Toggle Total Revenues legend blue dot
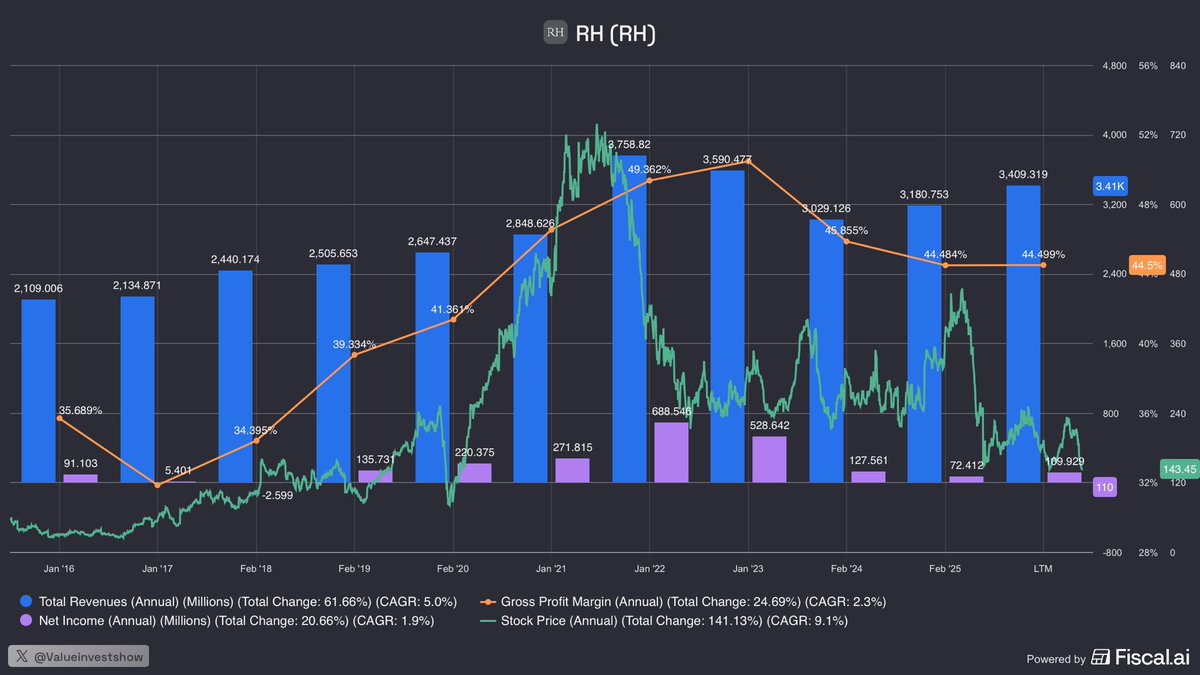This screenshot has height=675, width=1200. click(x=24, y=602)
